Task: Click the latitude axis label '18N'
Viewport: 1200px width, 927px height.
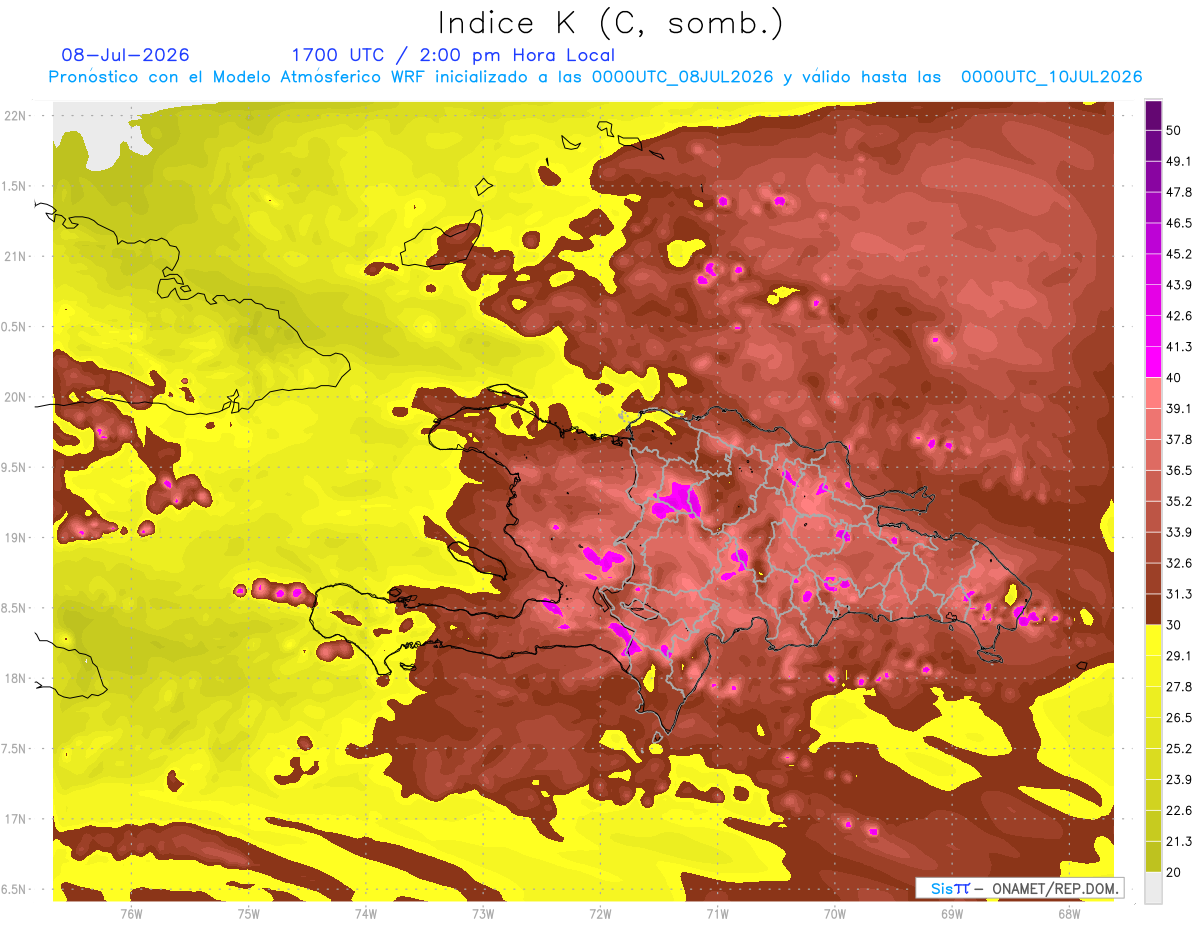Action: tap(16, 679)
